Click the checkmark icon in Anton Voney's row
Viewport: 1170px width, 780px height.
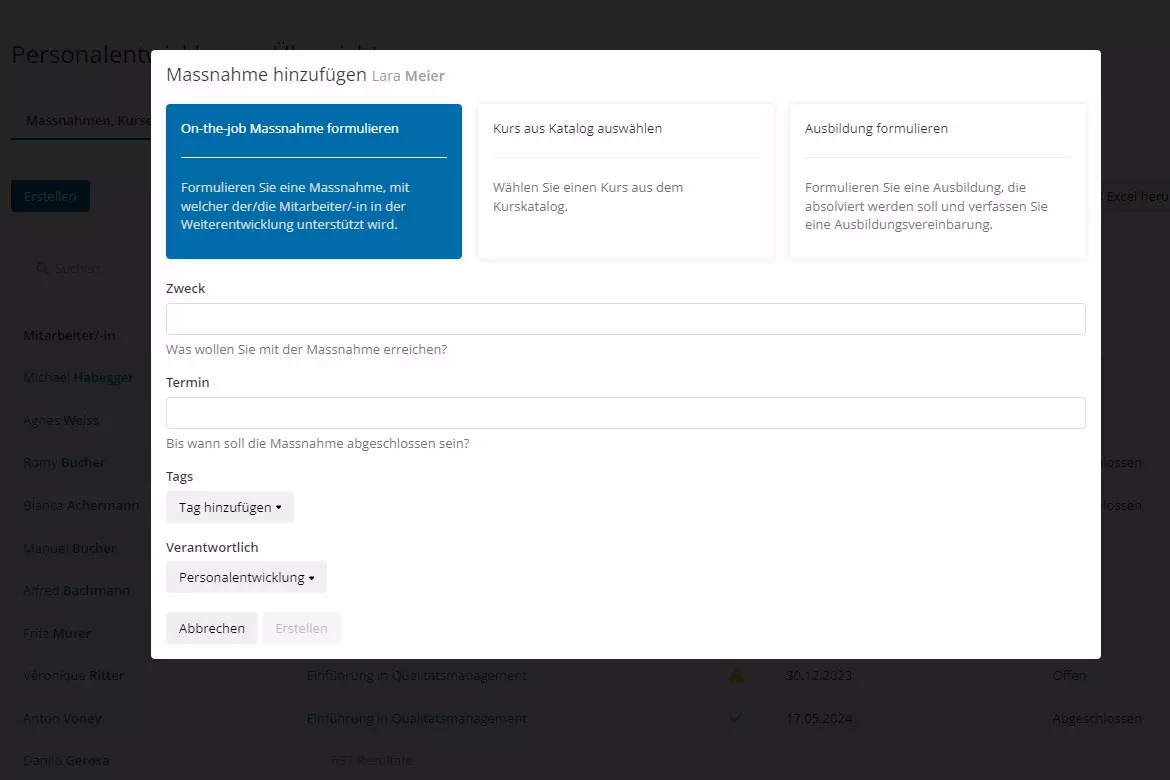pyautogui.click(x=737, y=718)
